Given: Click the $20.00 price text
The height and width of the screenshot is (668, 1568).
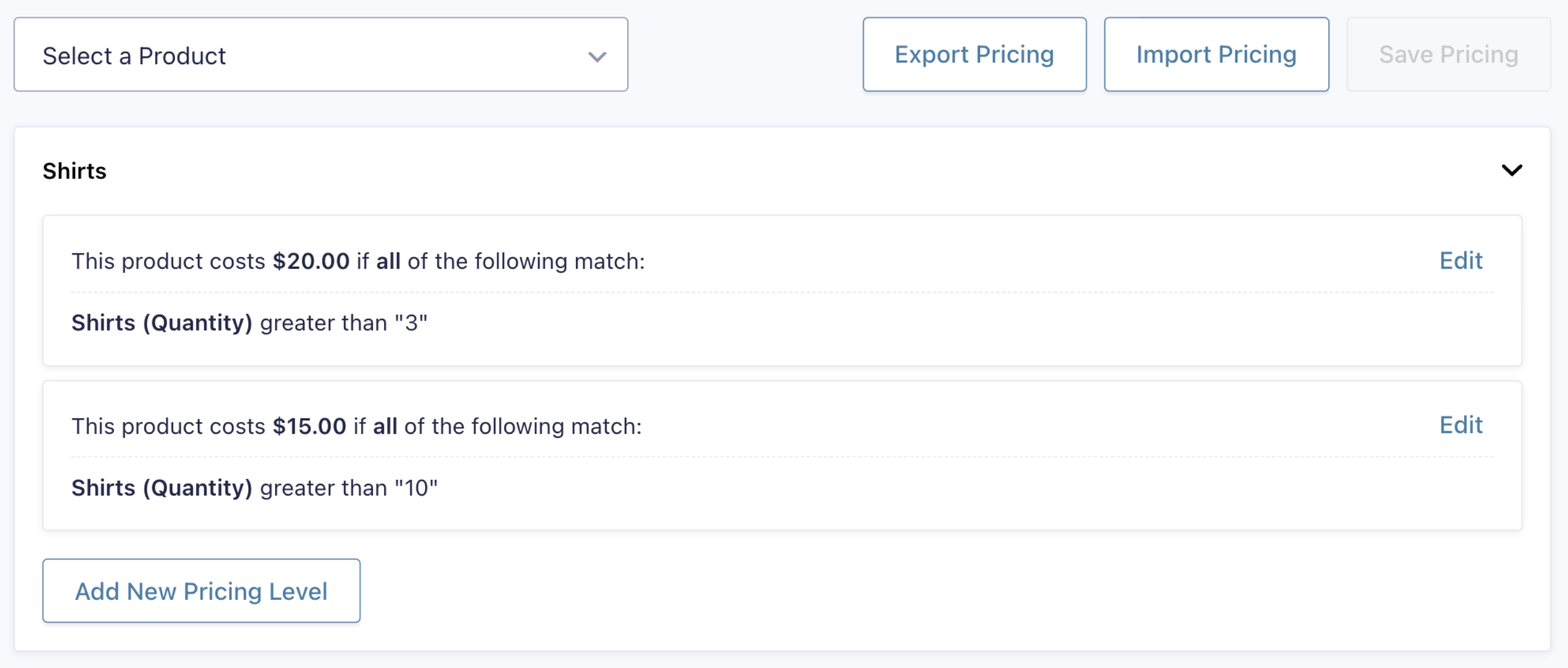Looking at the screenshot, I should (311, 261).
